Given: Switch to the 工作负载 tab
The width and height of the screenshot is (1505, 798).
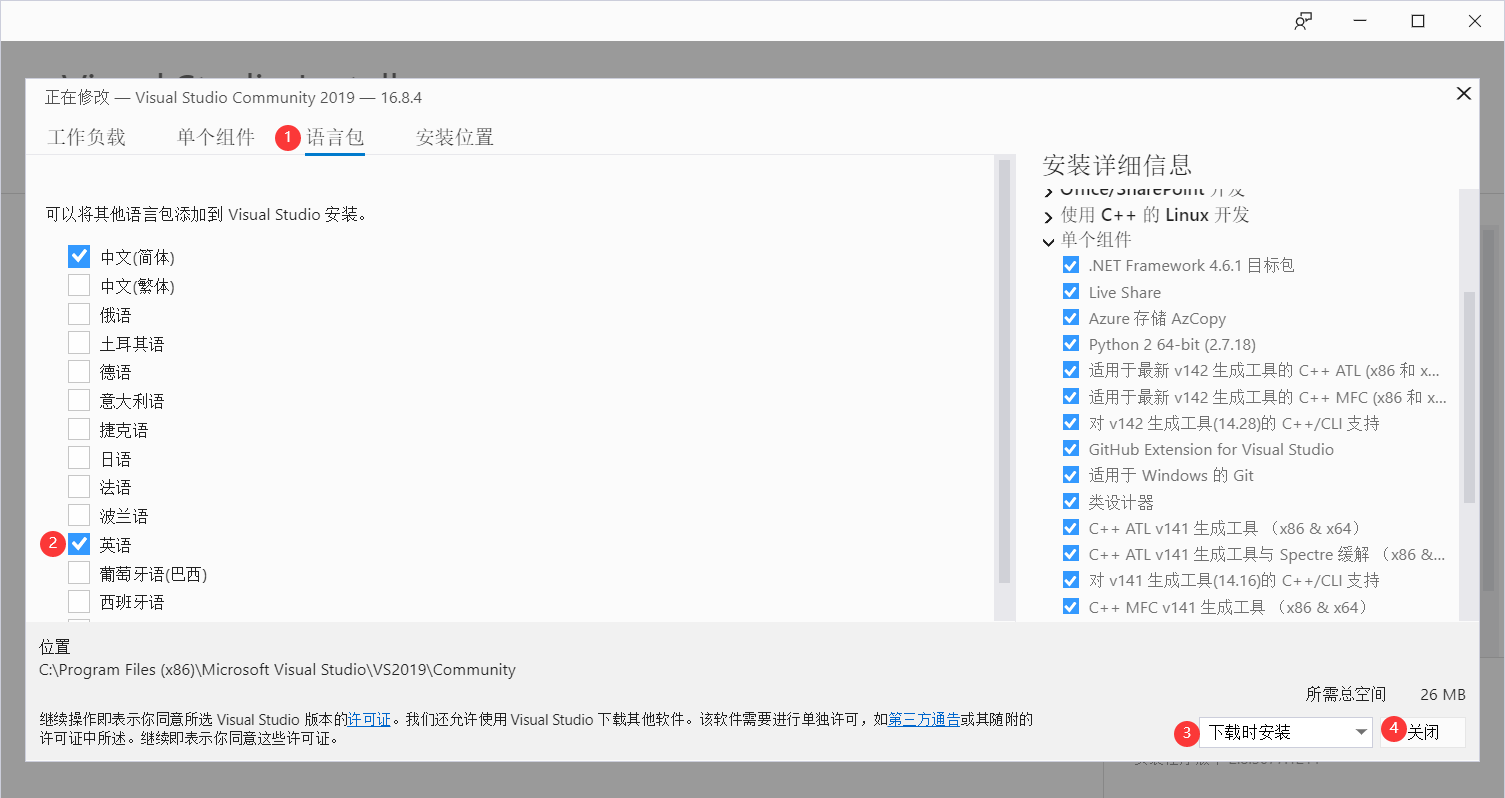Looking at the screenshot, I should (x=86, y=137).
